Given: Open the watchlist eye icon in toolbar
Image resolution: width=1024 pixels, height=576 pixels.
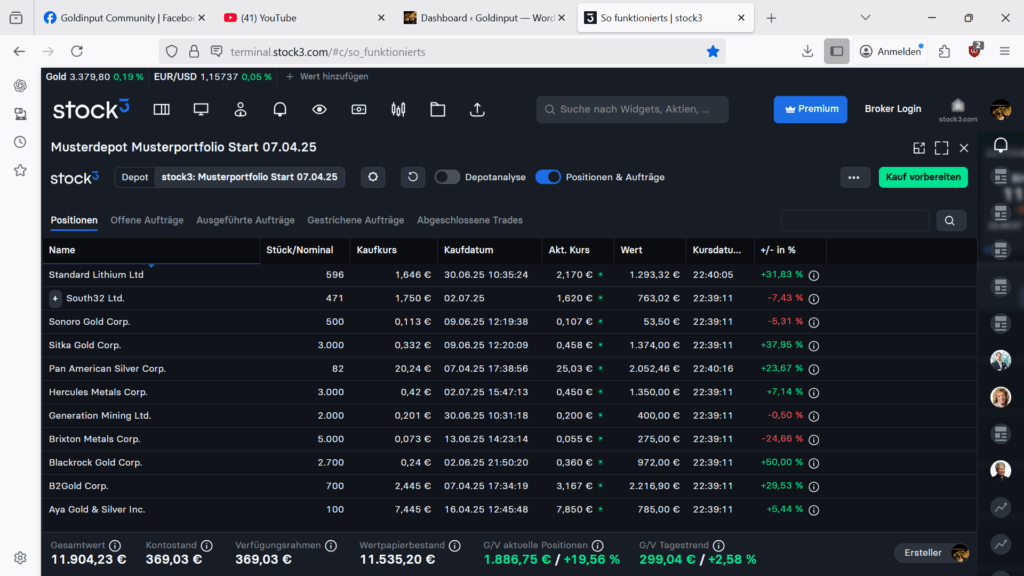Looking at the screenshot, I should click(319, 110).
